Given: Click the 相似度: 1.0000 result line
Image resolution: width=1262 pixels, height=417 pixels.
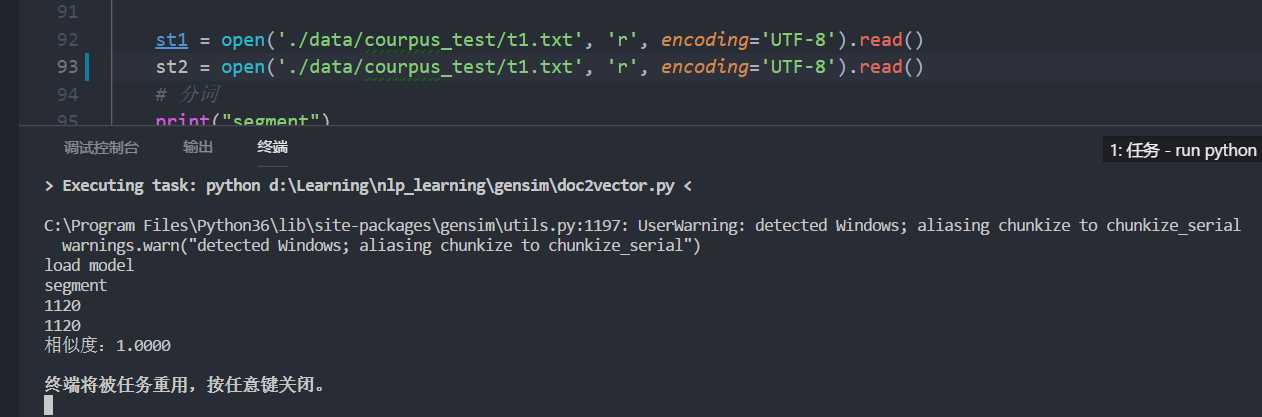Looking at the screenshot, I should click(x=108, y=346).
